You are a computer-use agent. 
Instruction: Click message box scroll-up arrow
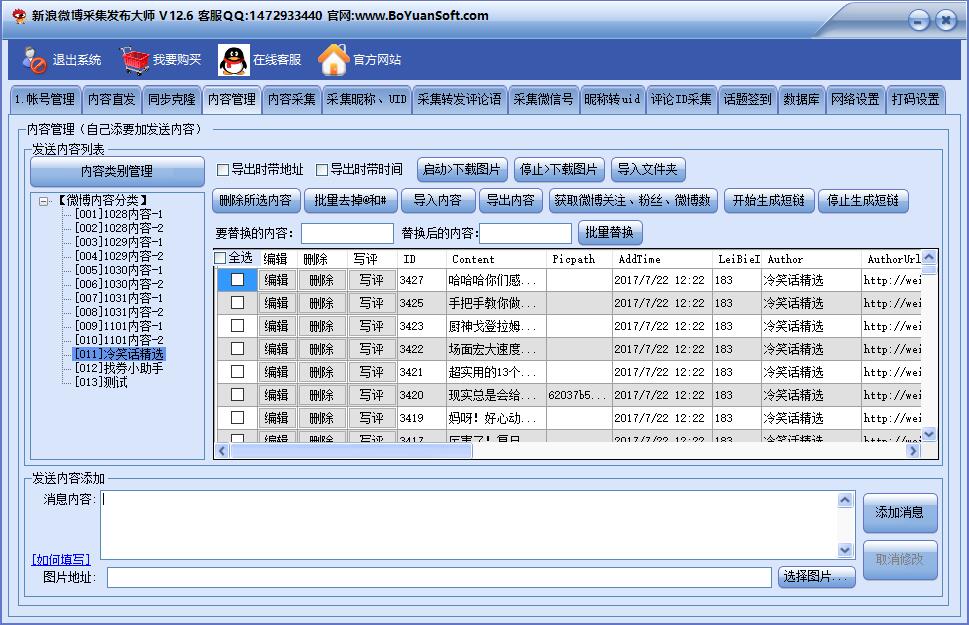click(x=845, y=500)
